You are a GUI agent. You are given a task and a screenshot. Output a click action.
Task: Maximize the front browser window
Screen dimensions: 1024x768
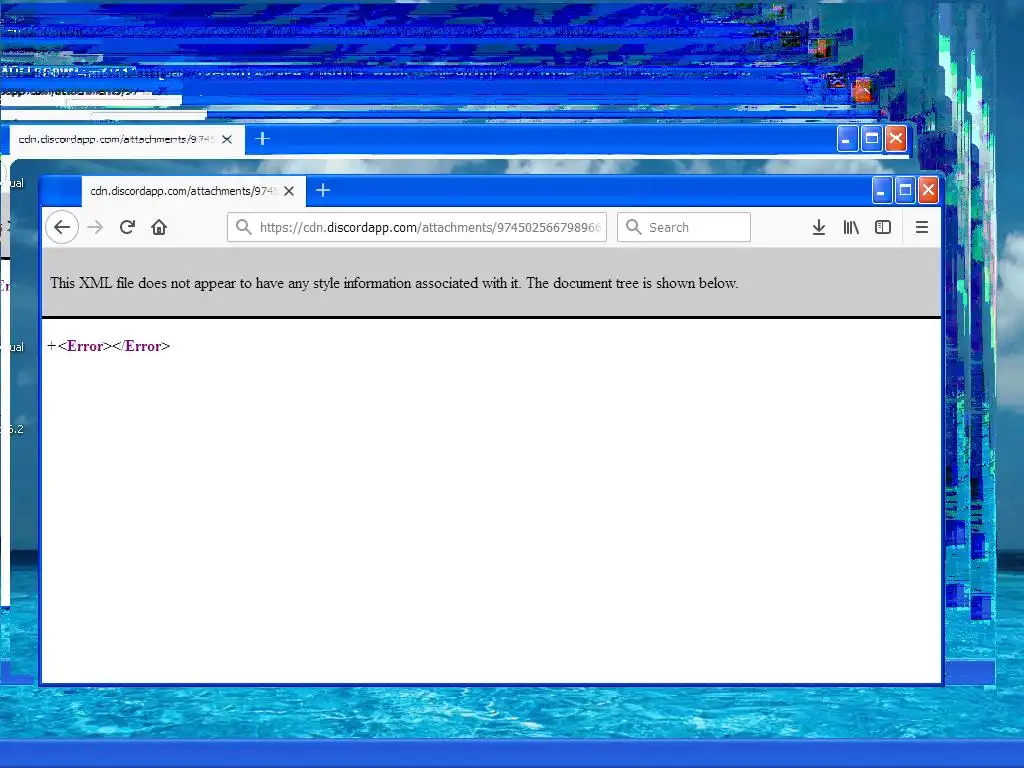pyautogui.click(x=905, y=191)
